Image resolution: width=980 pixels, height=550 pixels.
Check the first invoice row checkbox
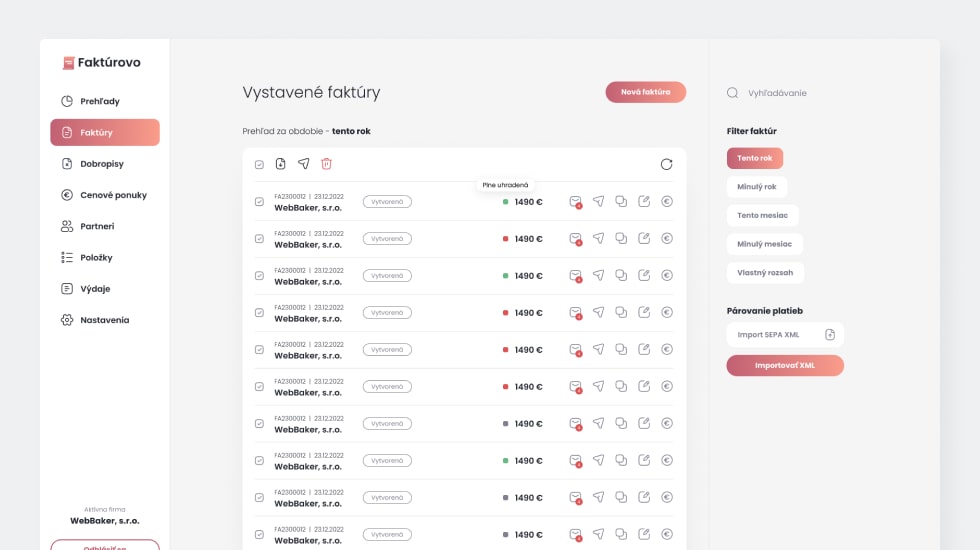tap(259, 202)
